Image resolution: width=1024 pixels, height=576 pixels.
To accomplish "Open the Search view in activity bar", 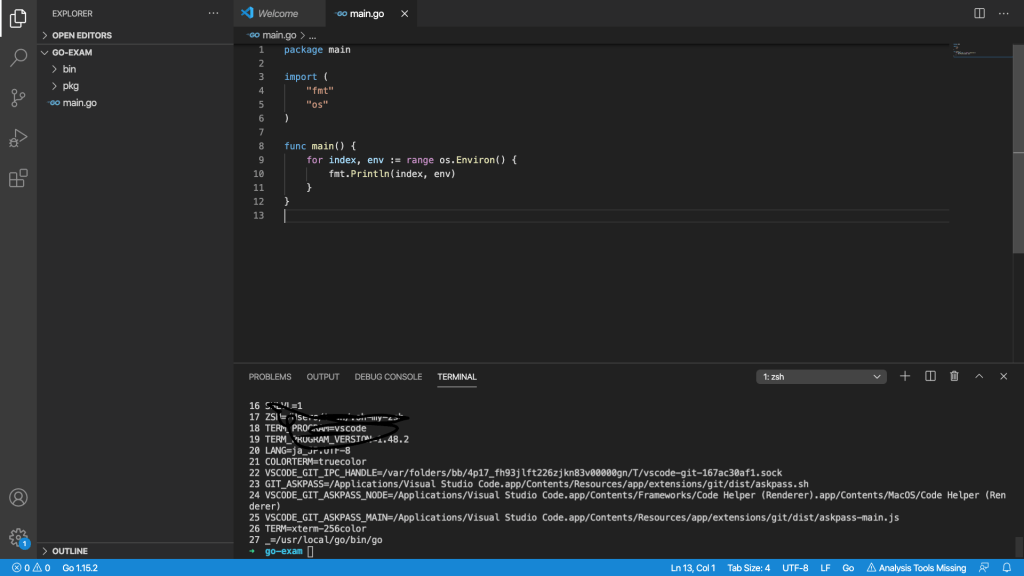I will pyautogui.click(x=18, y=58).
